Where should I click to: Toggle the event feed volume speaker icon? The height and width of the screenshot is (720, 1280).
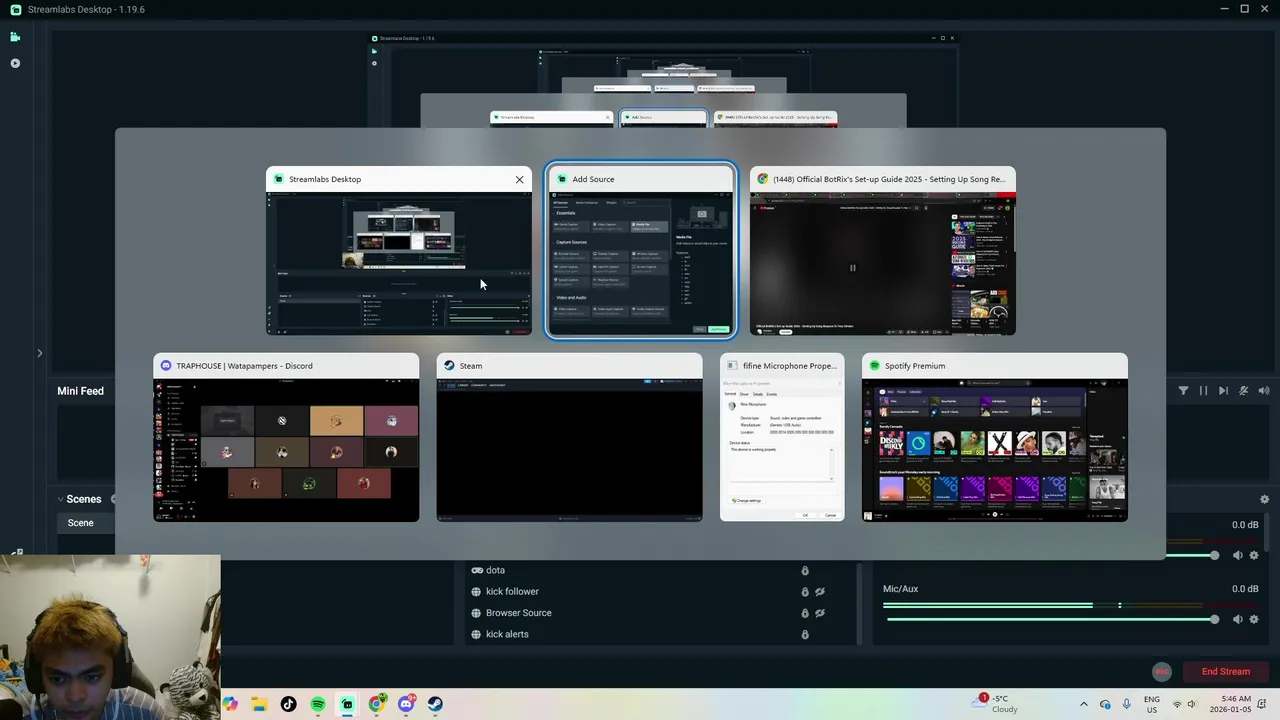[1264, 391]
